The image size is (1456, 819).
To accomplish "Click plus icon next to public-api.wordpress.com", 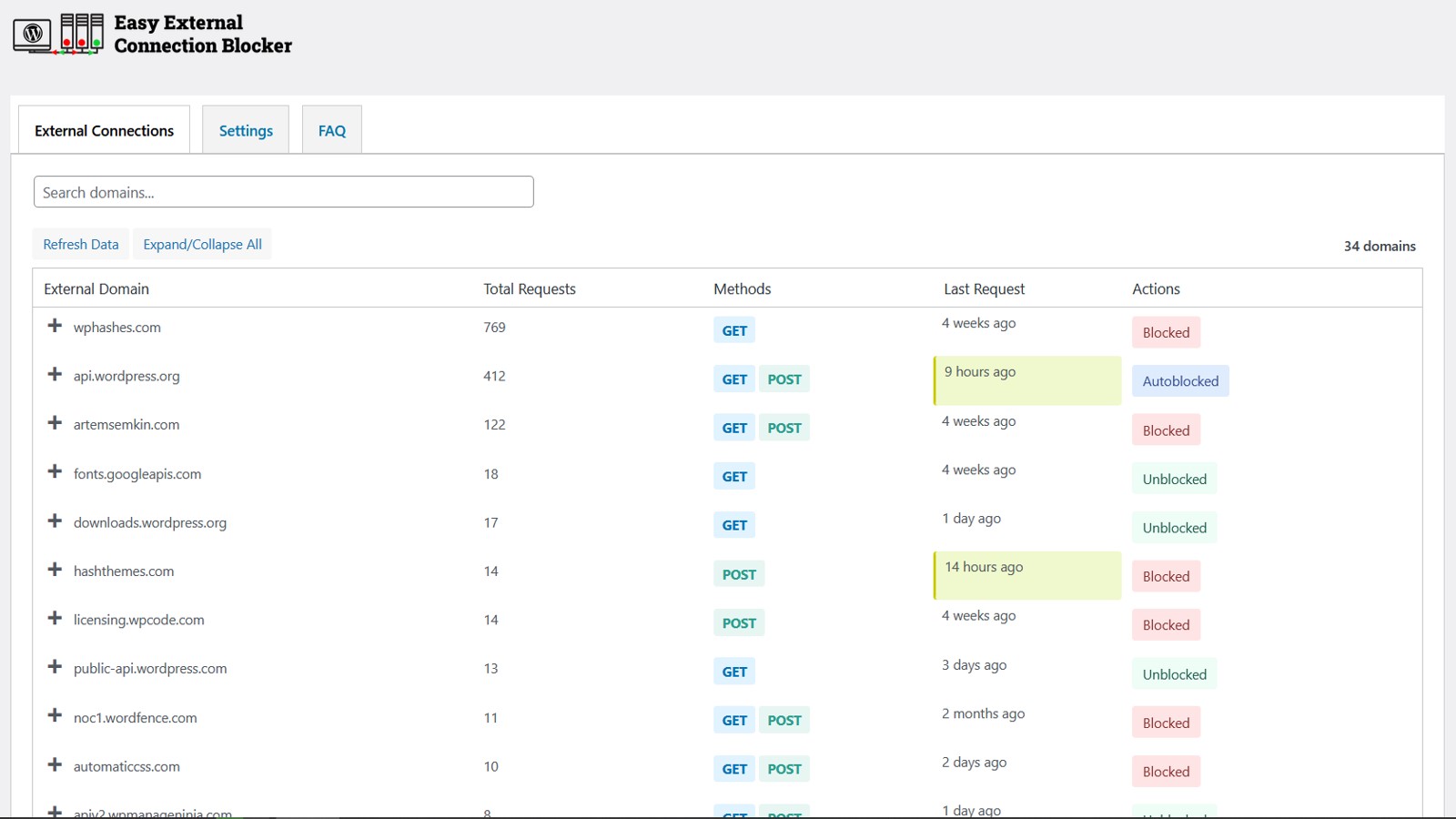I will [55, 667].
